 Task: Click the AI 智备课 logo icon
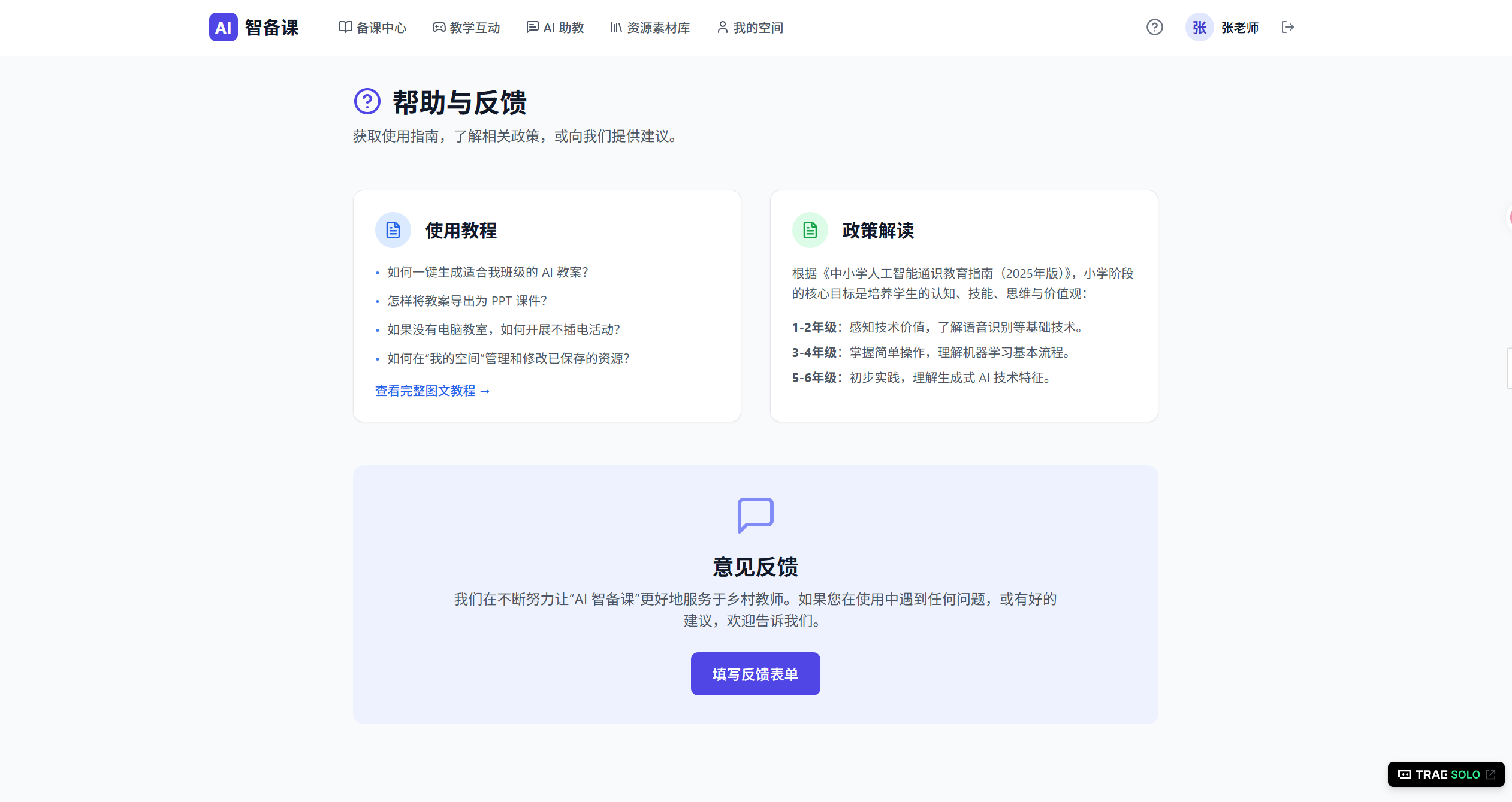click(x=223, y=28)
